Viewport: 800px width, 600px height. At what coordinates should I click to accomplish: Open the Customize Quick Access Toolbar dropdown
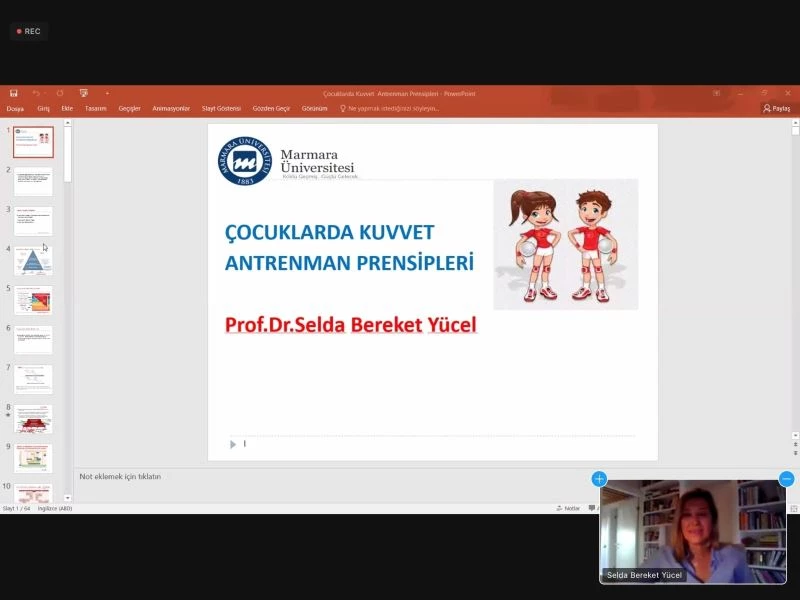[107, 93]
